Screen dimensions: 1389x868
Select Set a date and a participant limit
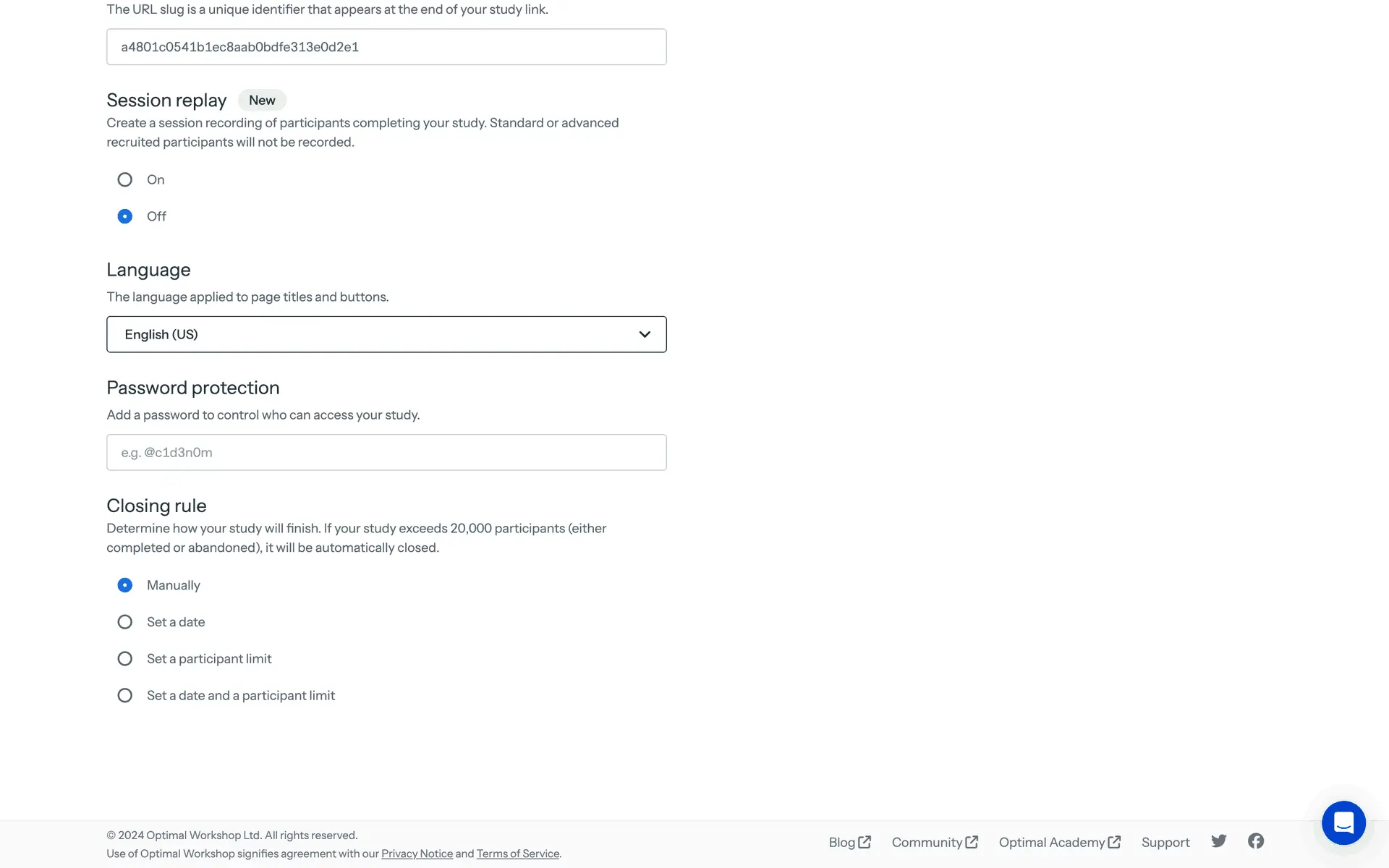pyautogui.click(x=125, y=696)
